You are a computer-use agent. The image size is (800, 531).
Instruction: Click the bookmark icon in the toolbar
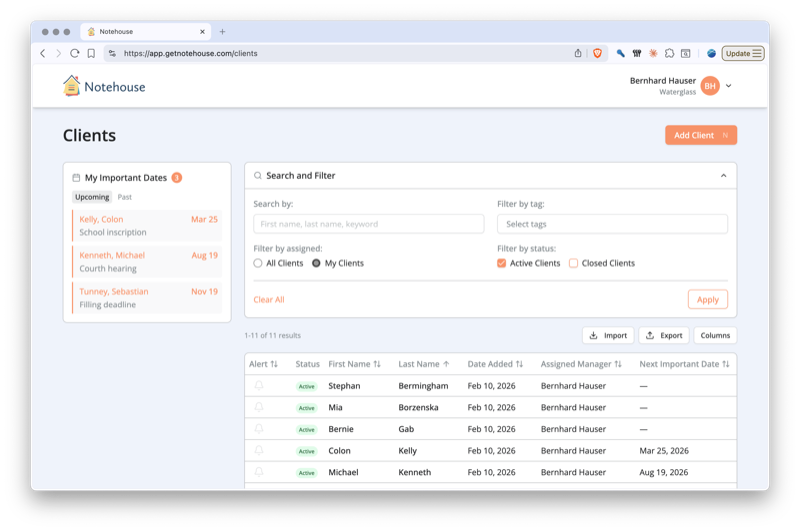coord(91,53)
